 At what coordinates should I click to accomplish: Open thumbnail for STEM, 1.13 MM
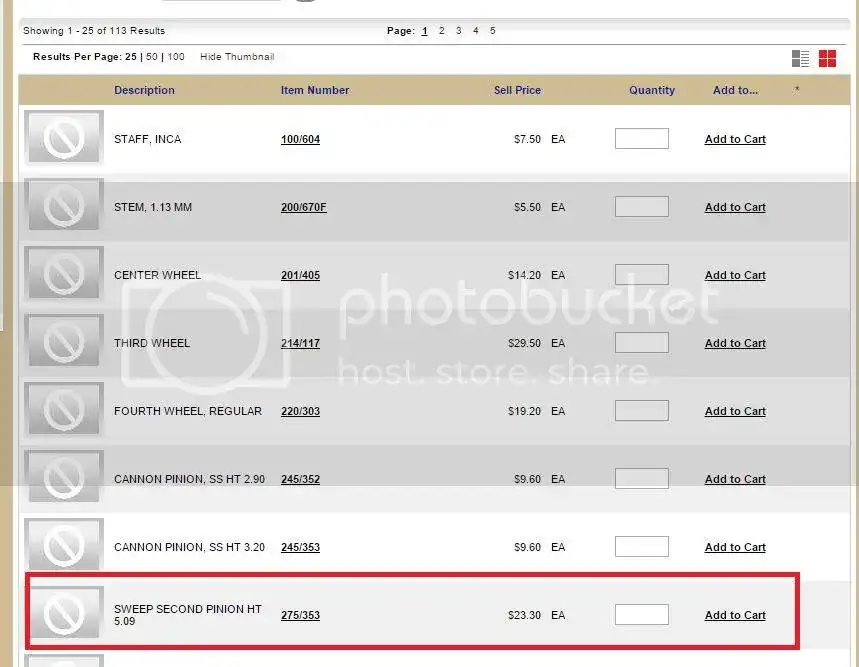[x=64, y=205]
